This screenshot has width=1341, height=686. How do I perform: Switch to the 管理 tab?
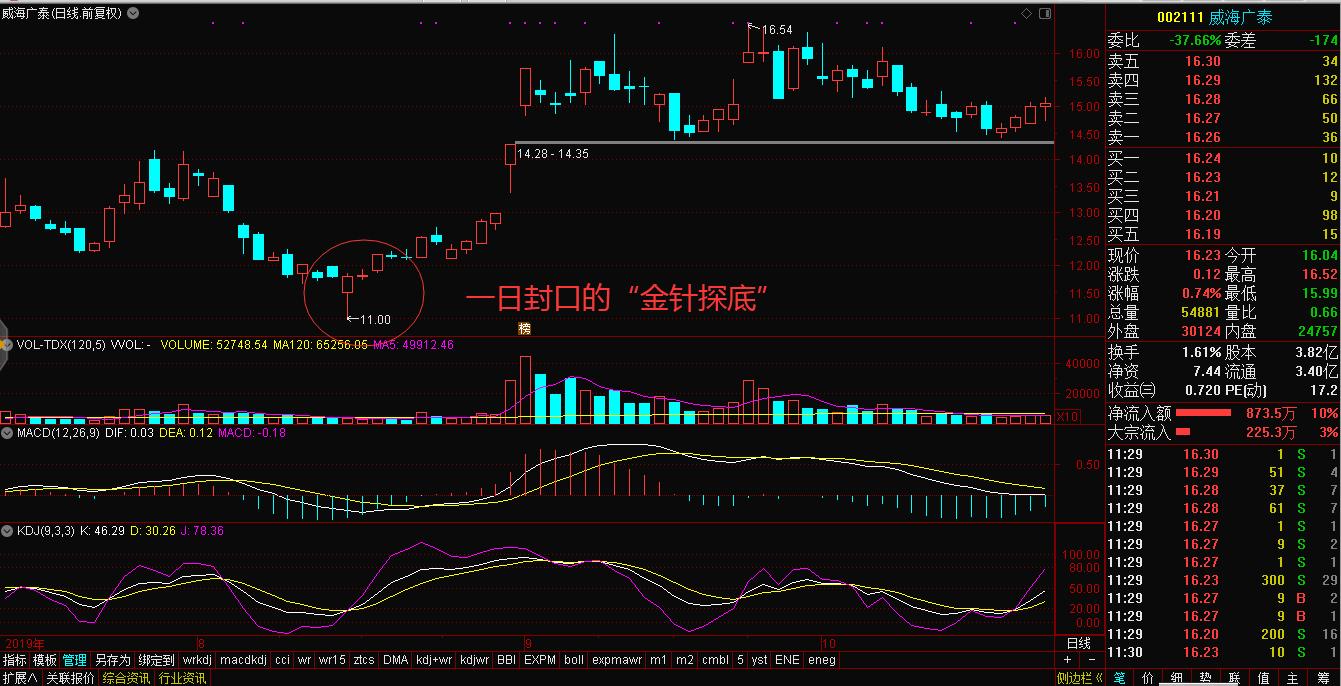pyautogui.click(x=75, y=660)
